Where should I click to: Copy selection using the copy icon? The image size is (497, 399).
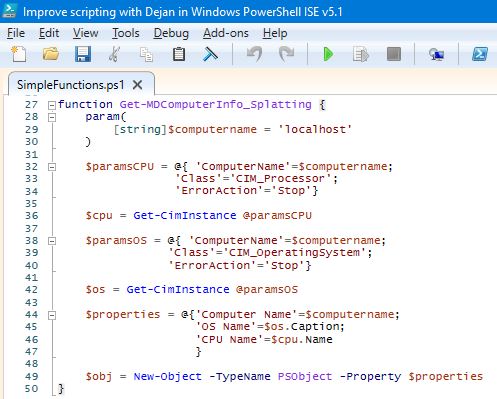tap(146, 54)
